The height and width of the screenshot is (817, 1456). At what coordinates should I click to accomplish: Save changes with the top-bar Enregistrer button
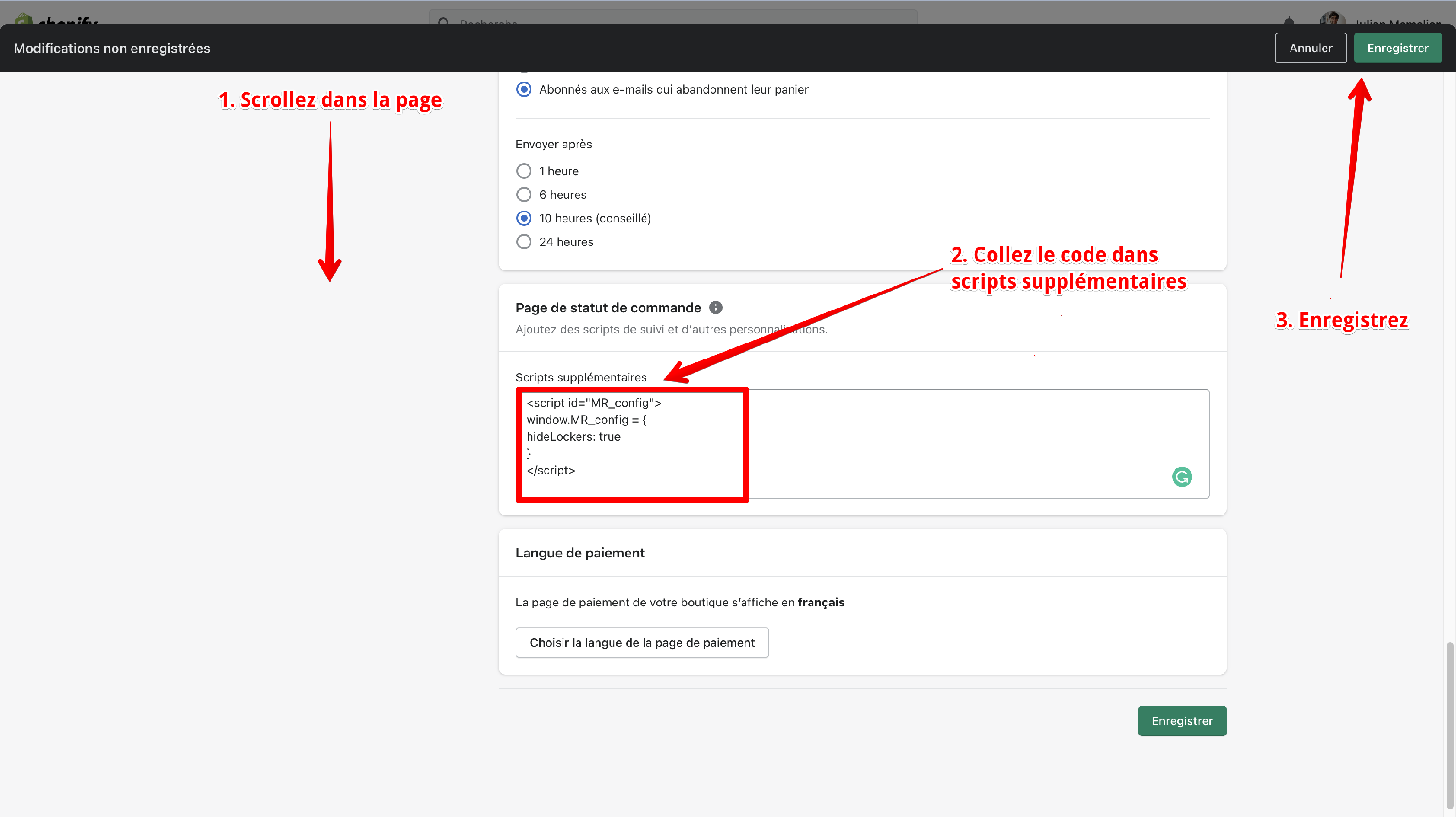pos(1397,48)
